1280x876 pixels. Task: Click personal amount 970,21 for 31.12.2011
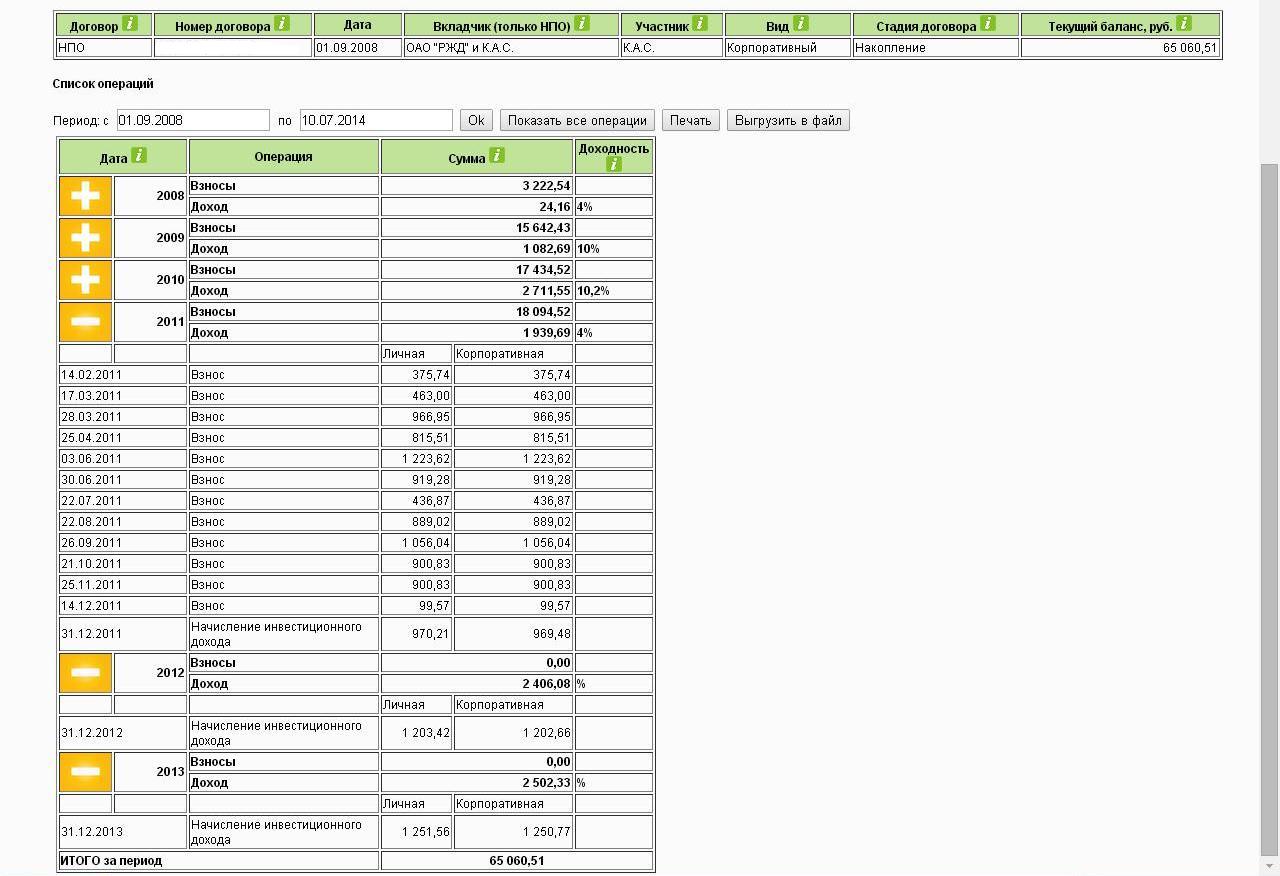tap(431, 634)
